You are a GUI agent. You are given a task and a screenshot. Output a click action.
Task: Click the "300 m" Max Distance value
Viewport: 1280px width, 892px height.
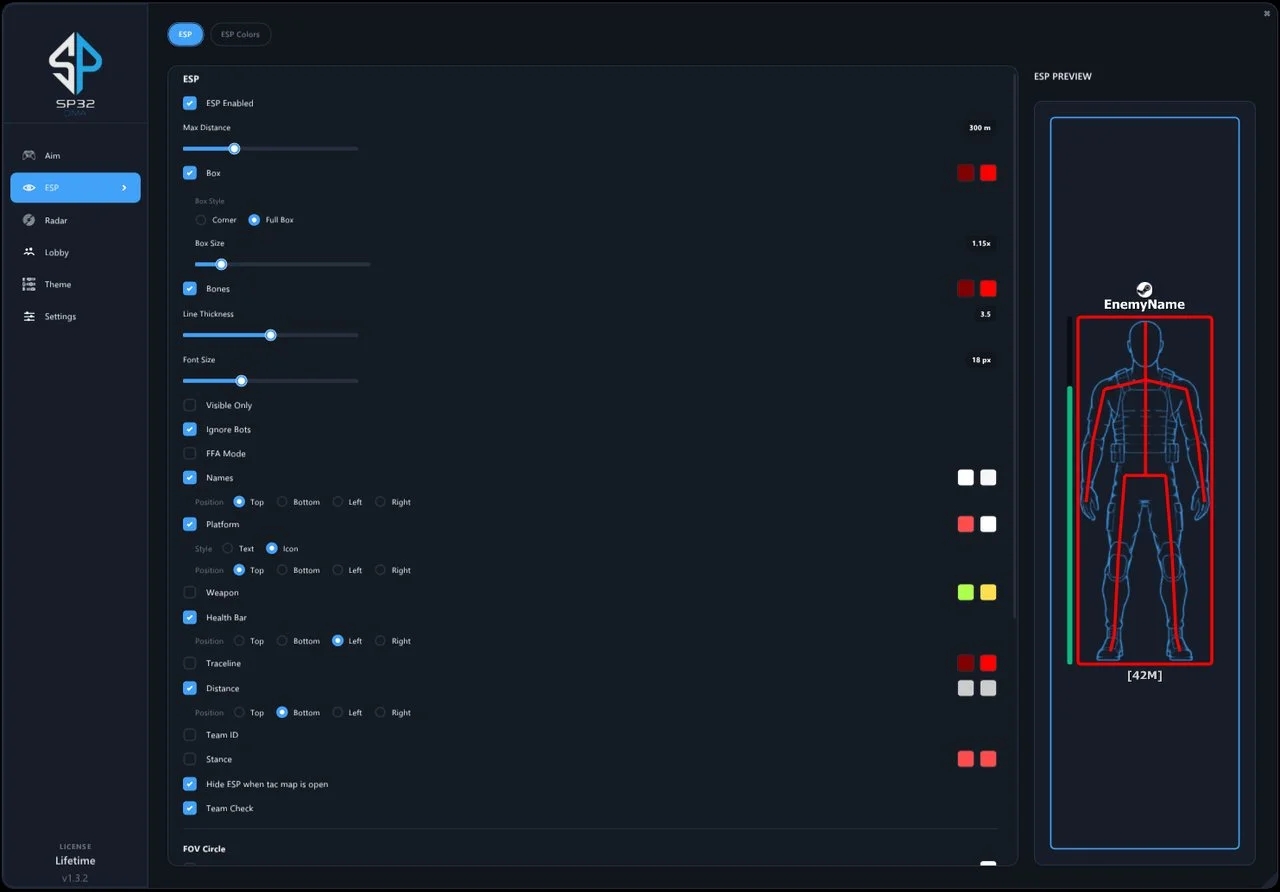[980, 128]
